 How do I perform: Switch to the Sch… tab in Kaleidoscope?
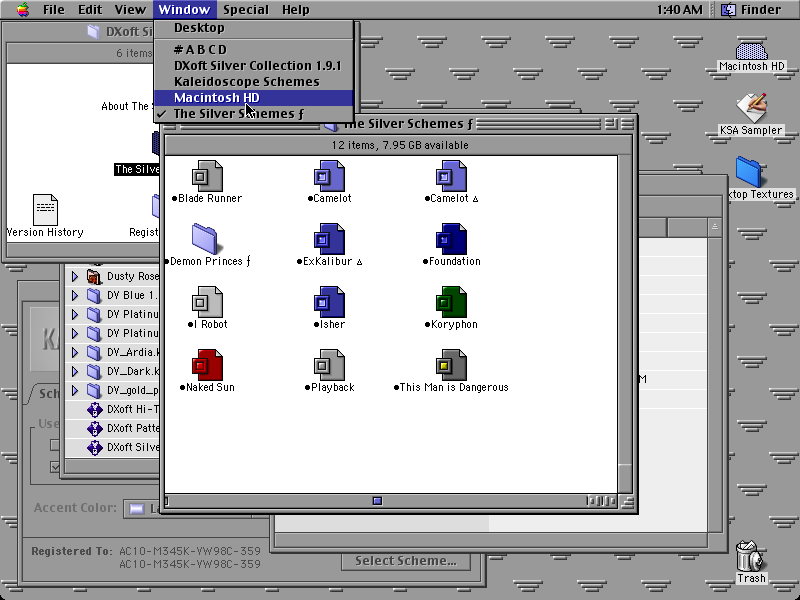pos(47,393)
